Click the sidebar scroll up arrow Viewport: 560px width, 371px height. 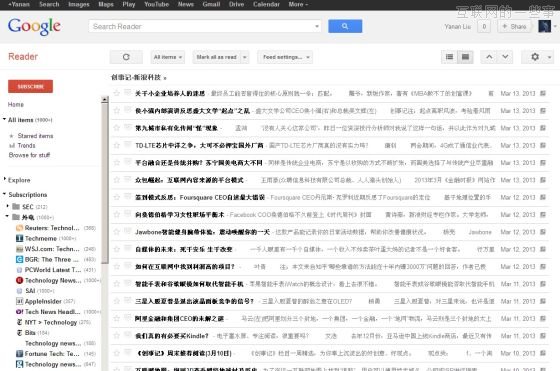105,99
